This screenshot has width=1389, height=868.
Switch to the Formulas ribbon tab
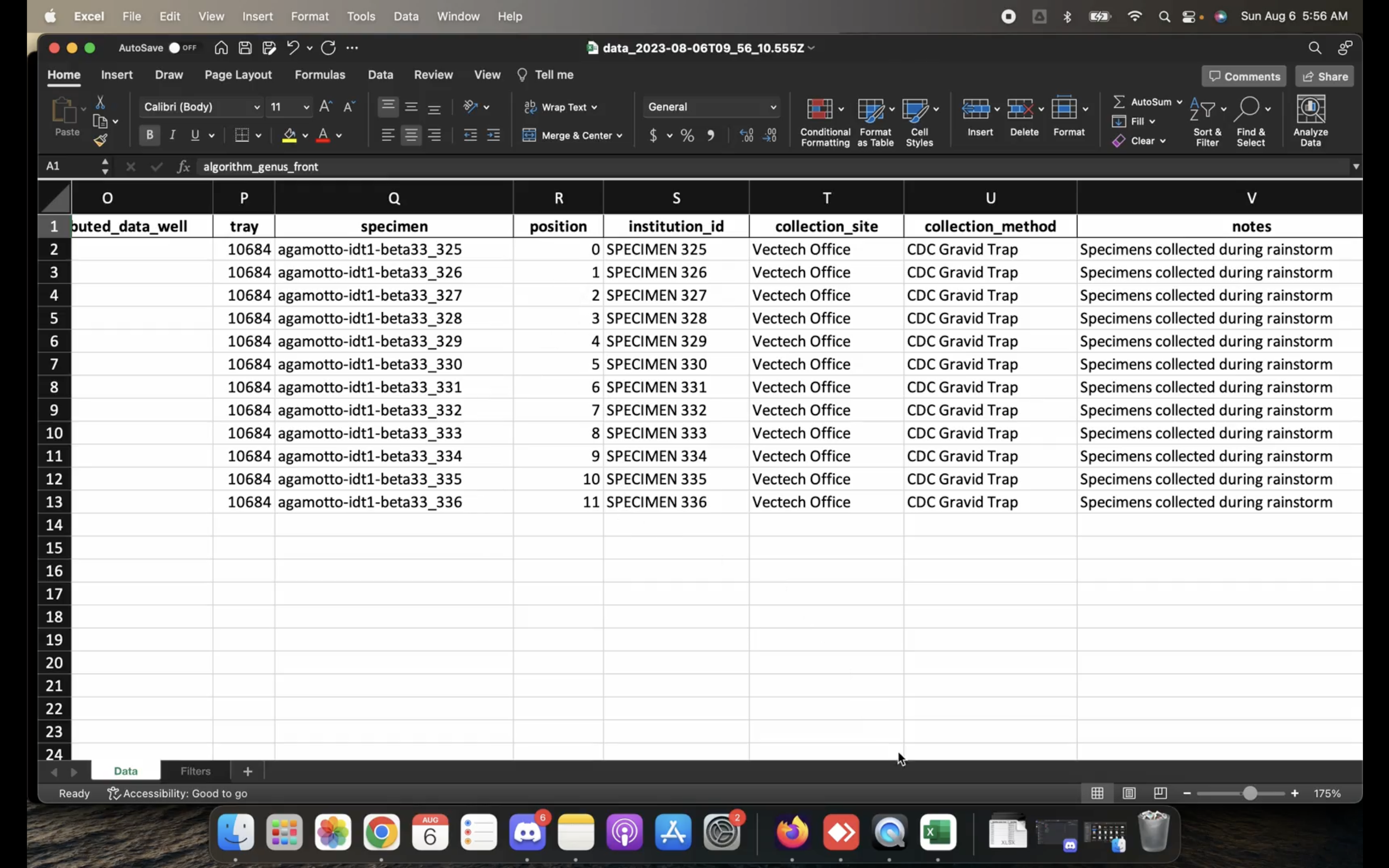pos(319,74)
